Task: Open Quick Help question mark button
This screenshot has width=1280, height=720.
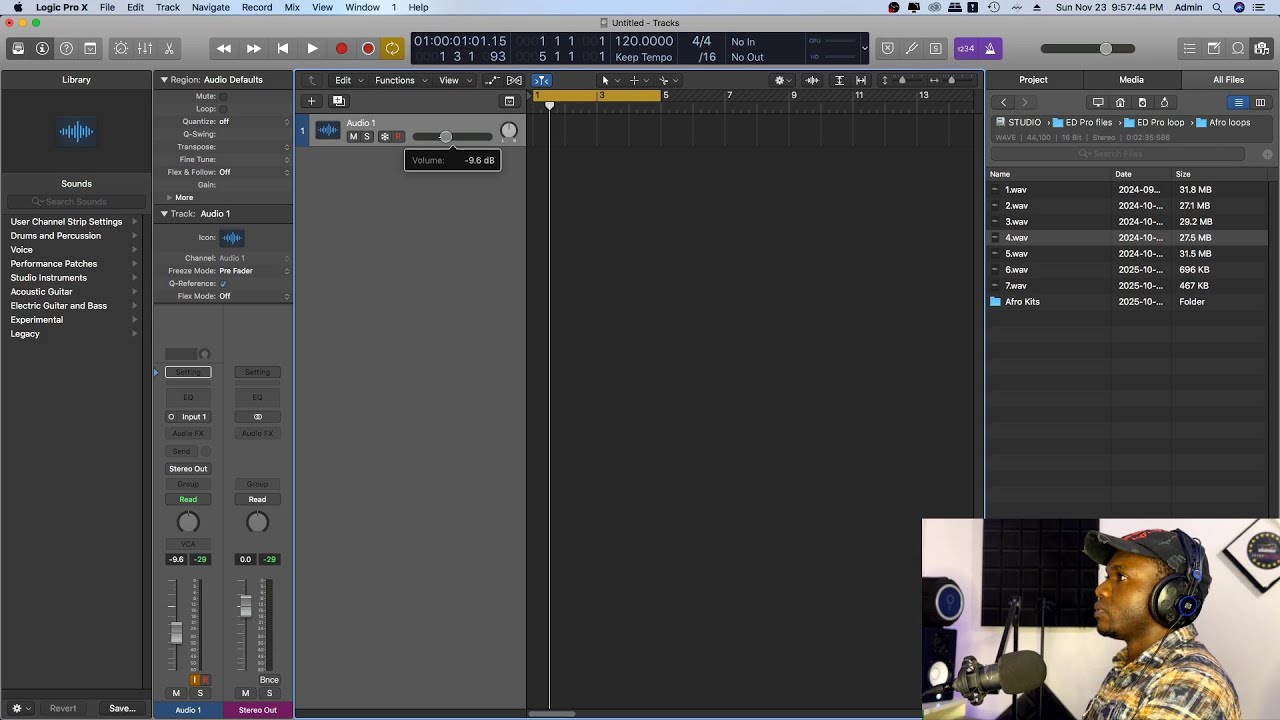Action: [x=66, y=48]
